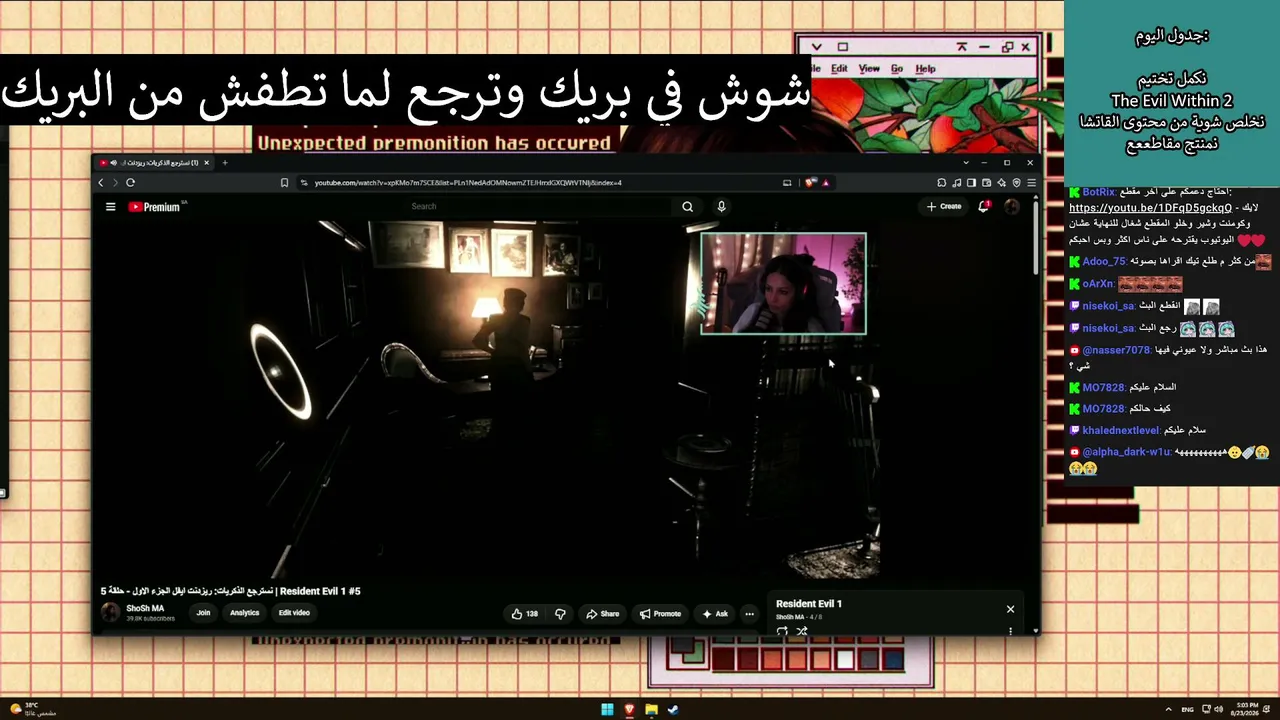Open YouTube notifications bell
This screenshot has width=1280, height=720.
984,207
